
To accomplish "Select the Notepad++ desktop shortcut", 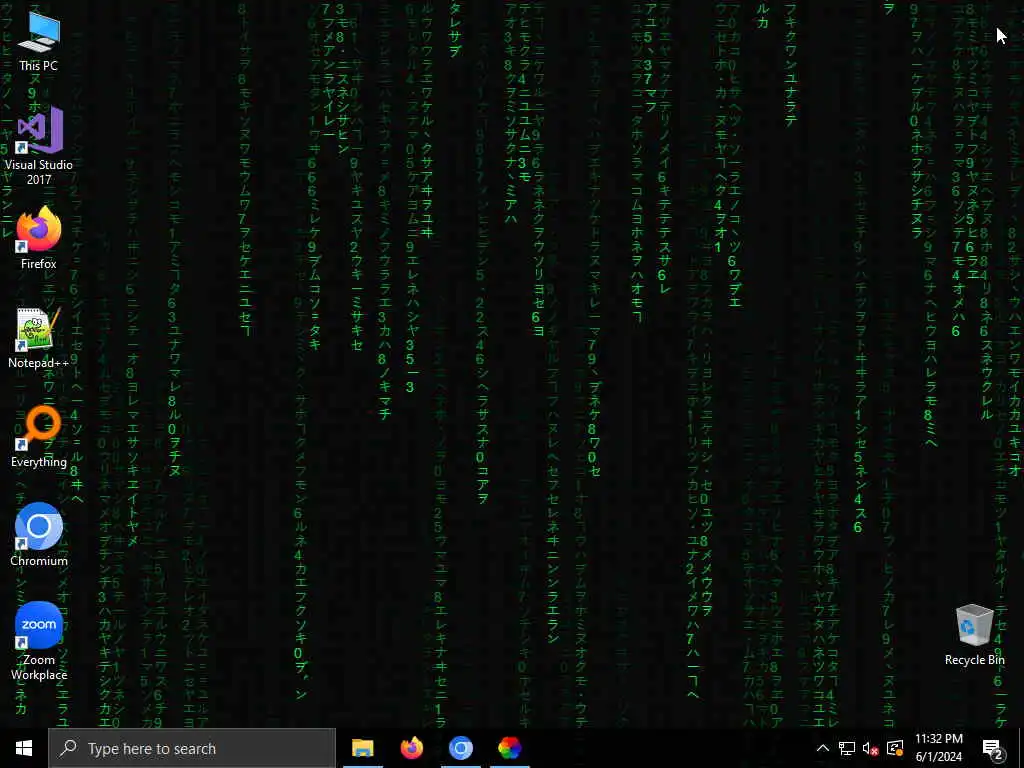I will pyautogui.click(x=39, y=338).
